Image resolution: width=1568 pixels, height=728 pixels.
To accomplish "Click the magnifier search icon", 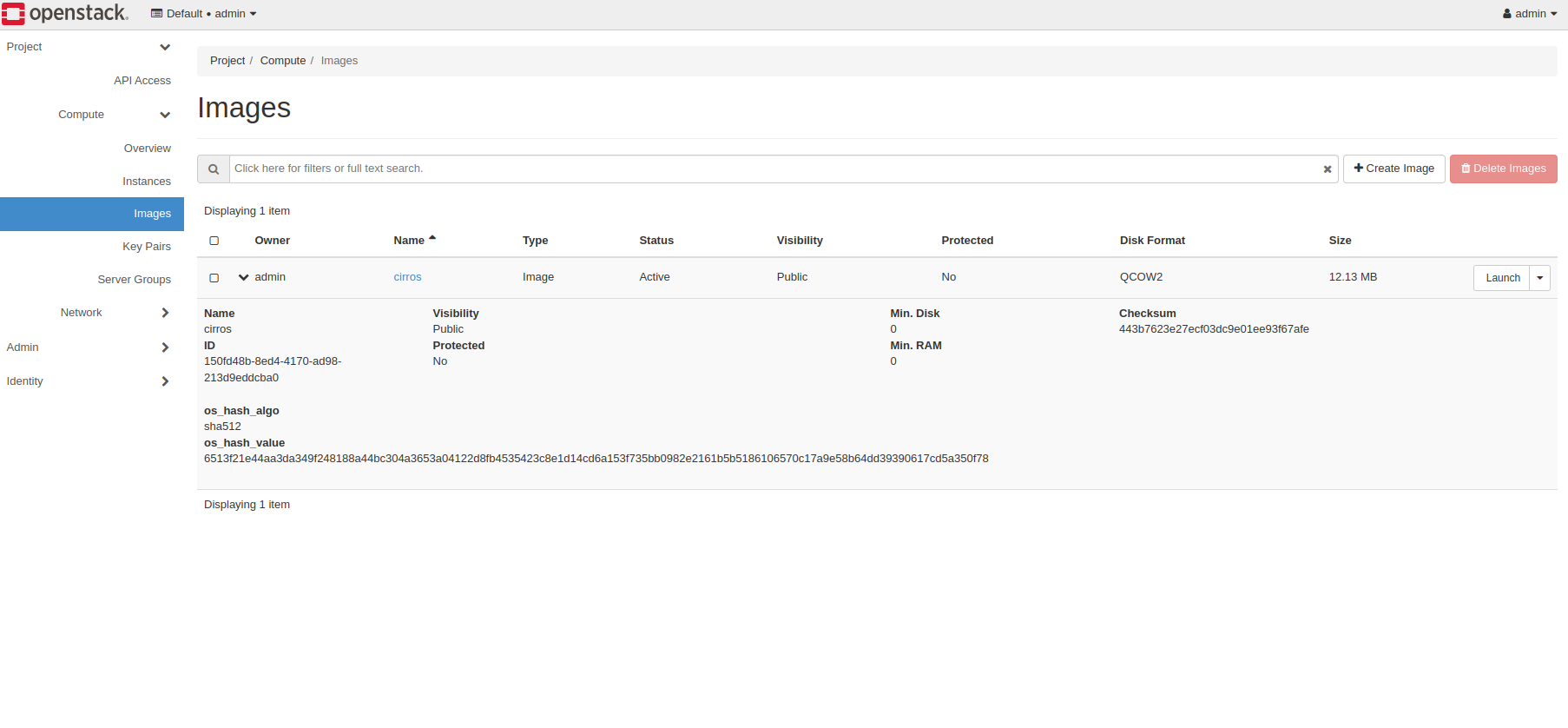I will (214, 169).
